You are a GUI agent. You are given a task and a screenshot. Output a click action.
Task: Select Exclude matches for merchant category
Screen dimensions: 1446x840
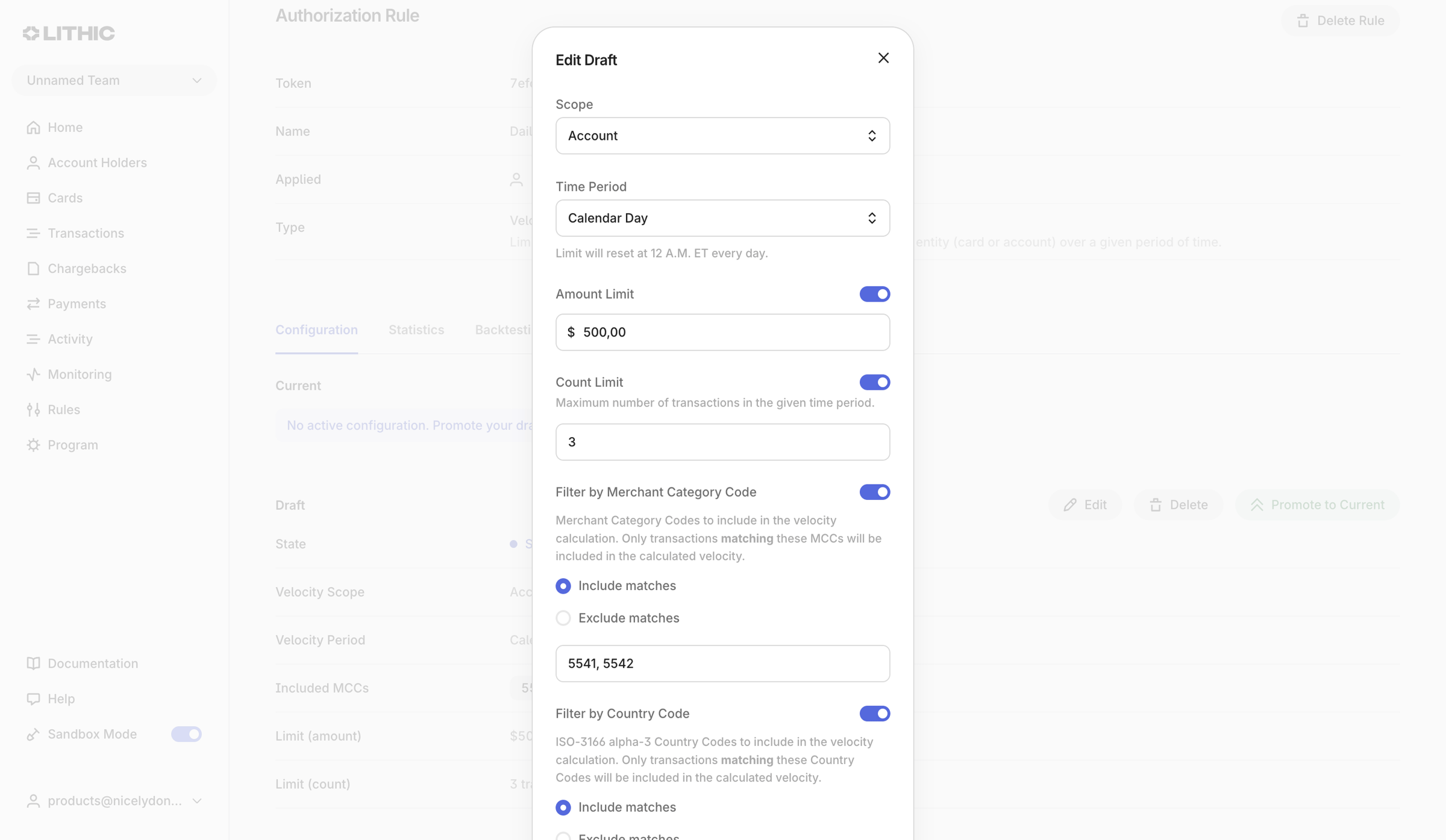[563, 618]
